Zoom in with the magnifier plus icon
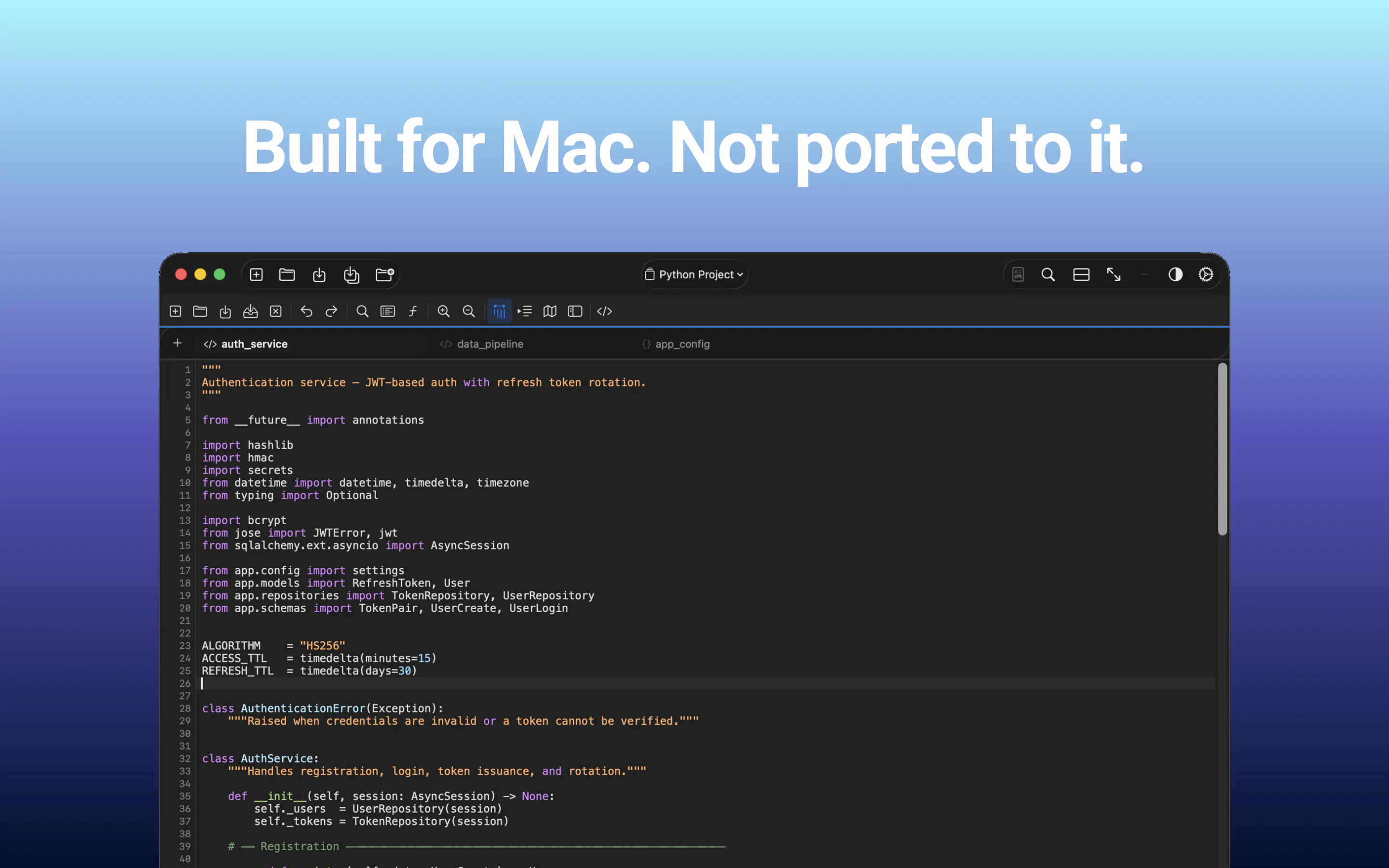 pyautogui.click(x=444, y=311)
